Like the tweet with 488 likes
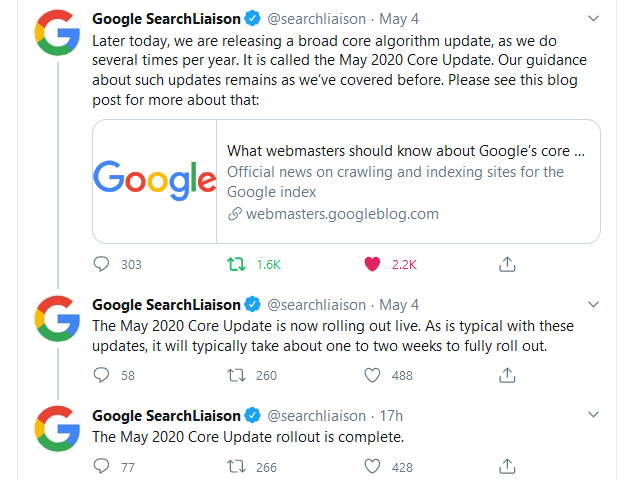The width and height of the screenshot is (644, 480). click(x=373, y=375)
